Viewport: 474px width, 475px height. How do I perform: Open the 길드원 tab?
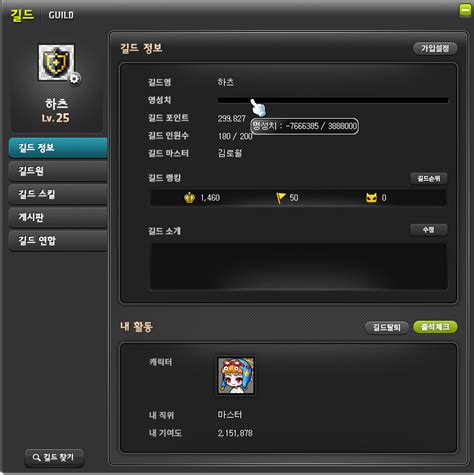[58, 171]
